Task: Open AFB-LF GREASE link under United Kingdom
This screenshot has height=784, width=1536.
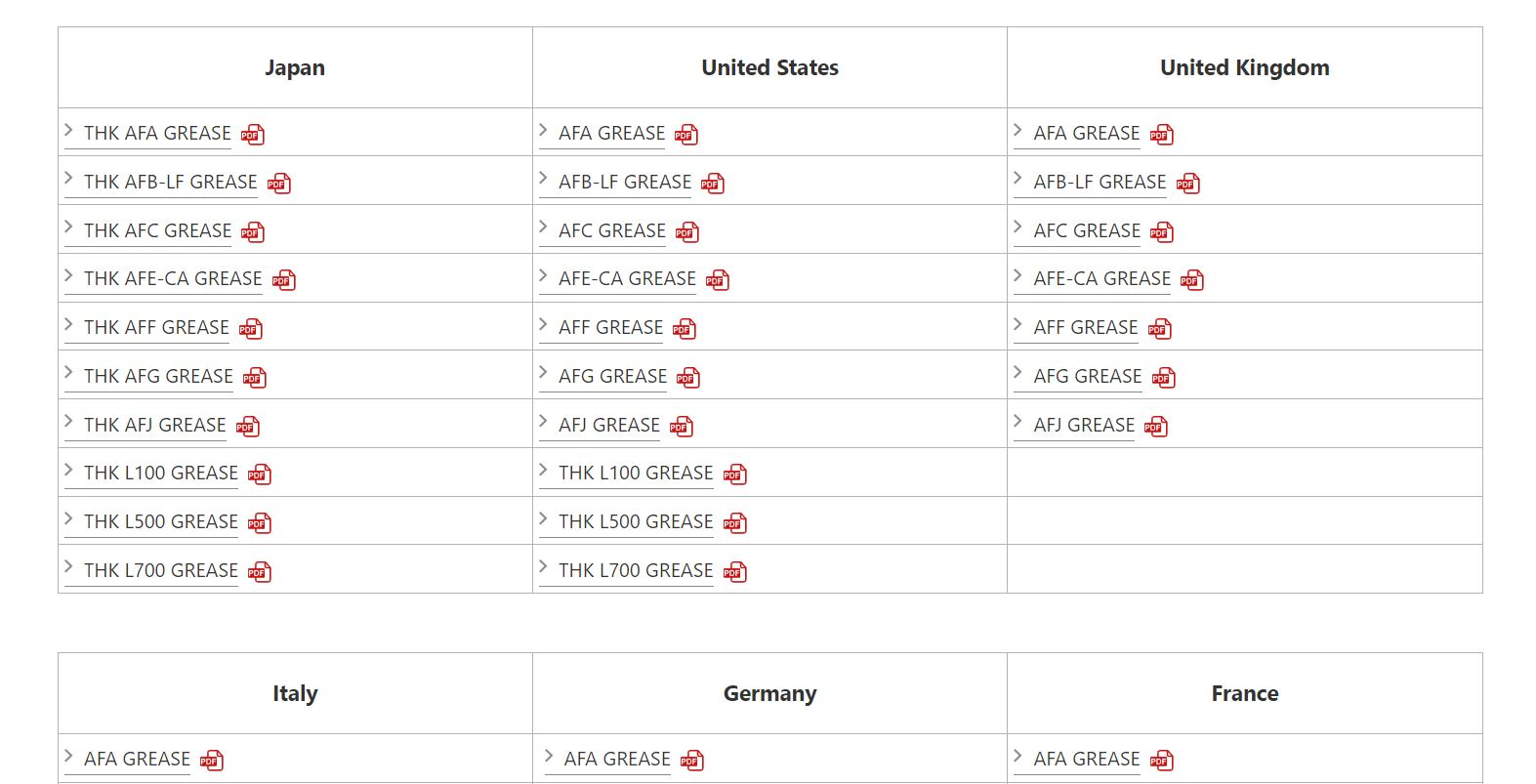Action: [1100, 183]
